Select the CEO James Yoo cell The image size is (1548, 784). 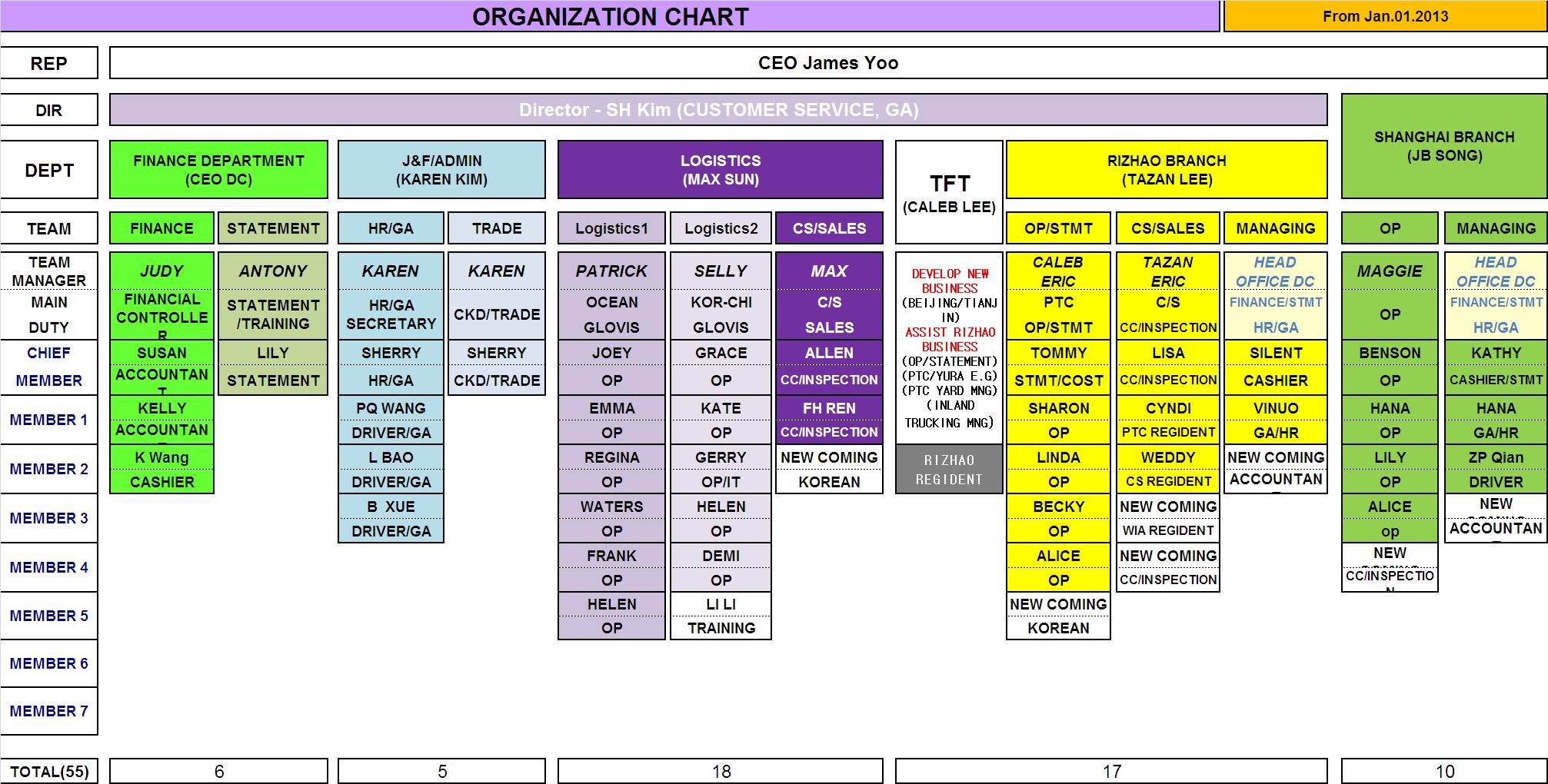(x=827, y=63)
